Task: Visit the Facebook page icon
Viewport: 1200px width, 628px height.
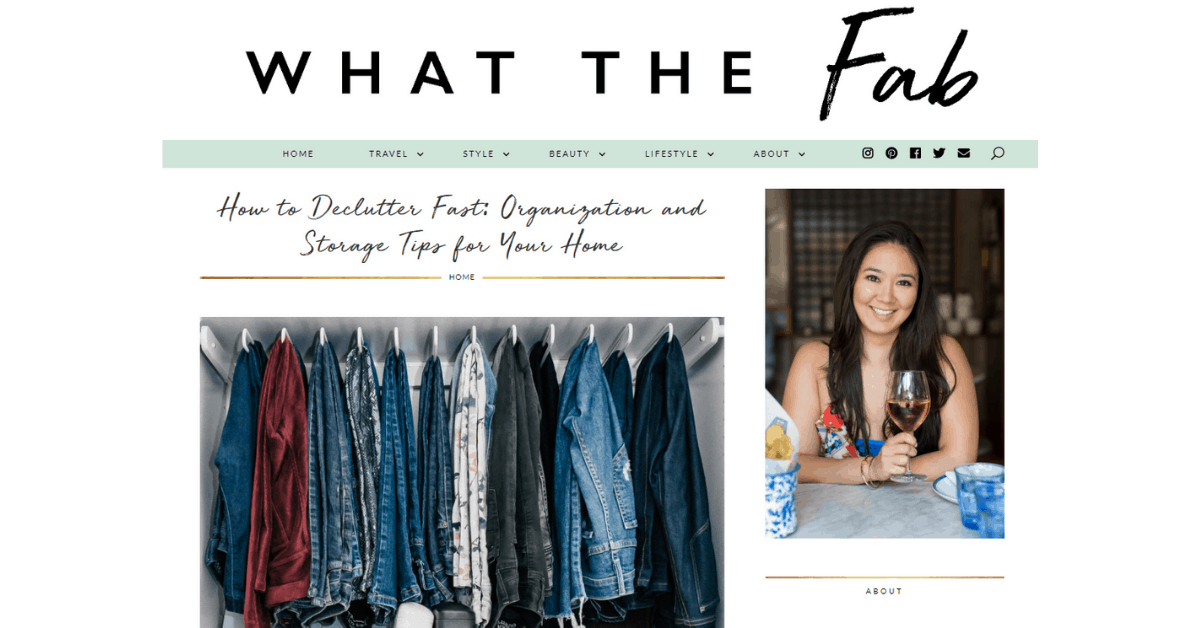Action: pyautogui.click(x=915, y=153)
